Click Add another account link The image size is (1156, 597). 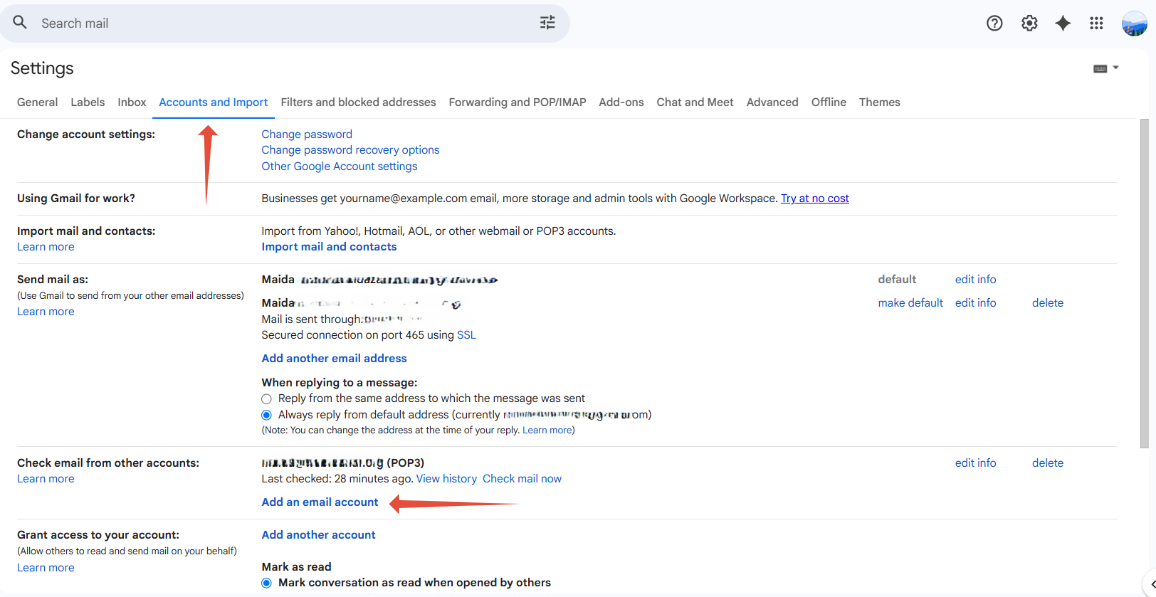click(x=318, y=535)
